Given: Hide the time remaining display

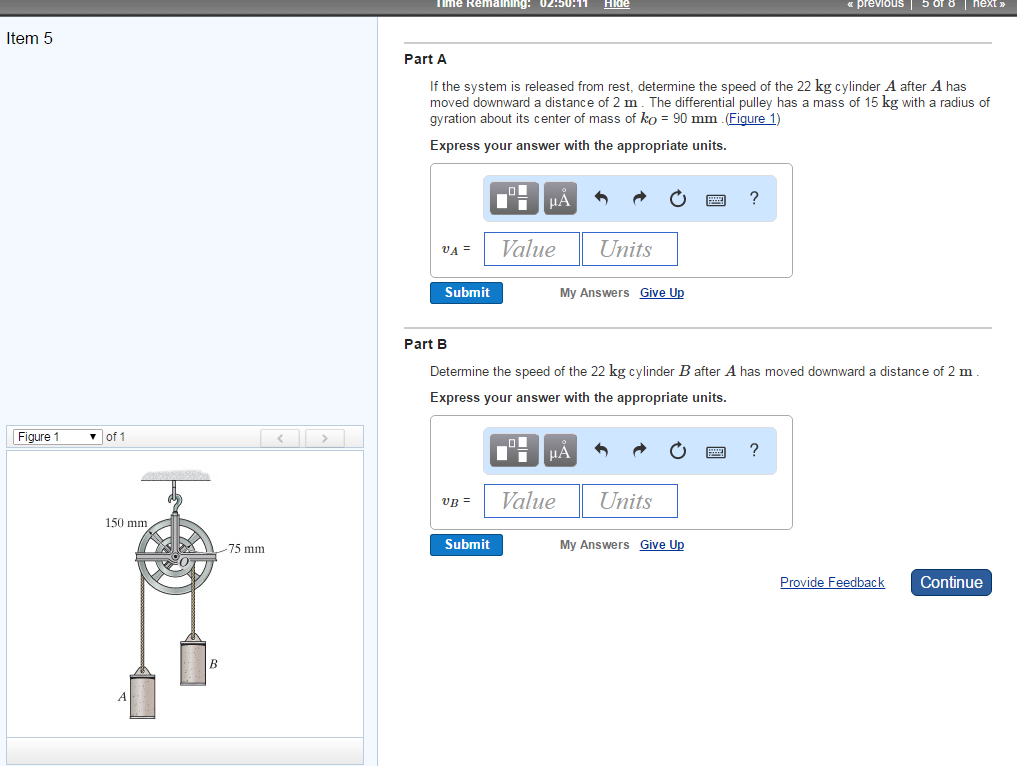Looking at the screenshot, I should coord(616,4).
